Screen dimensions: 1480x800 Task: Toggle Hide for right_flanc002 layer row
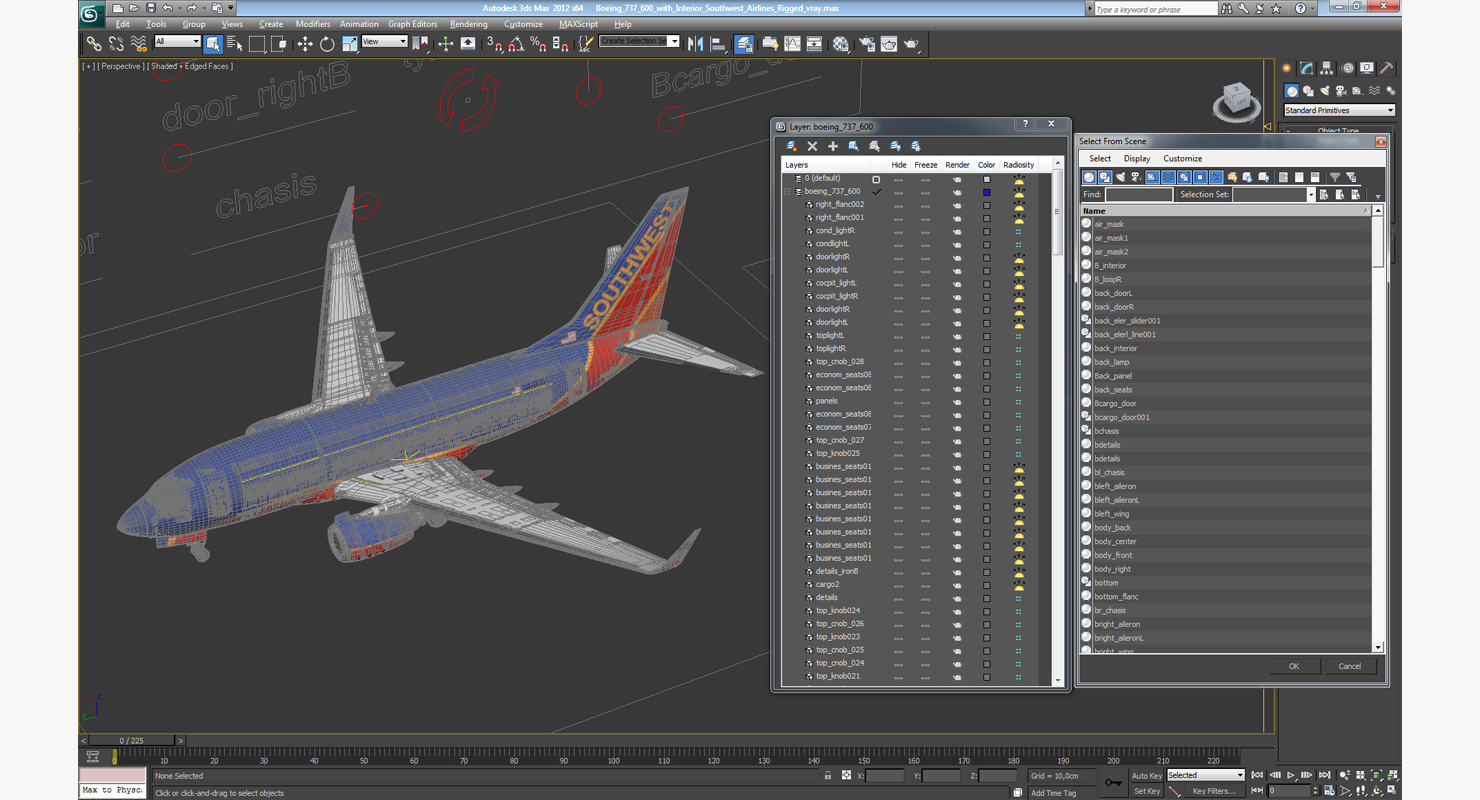pos(898,205)
